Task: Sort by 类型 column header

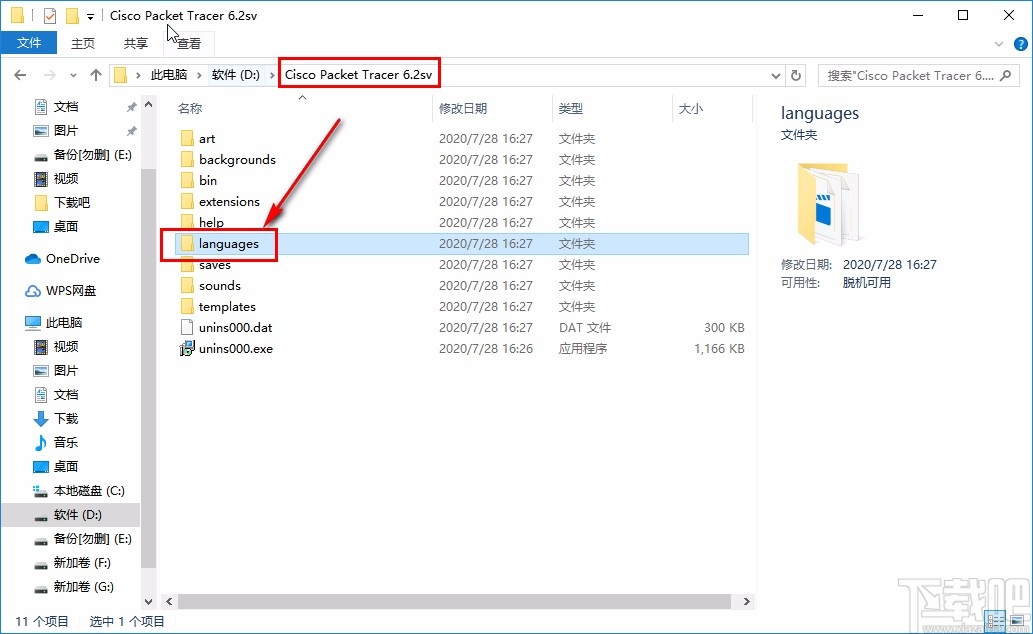Action: coord(571,109)
